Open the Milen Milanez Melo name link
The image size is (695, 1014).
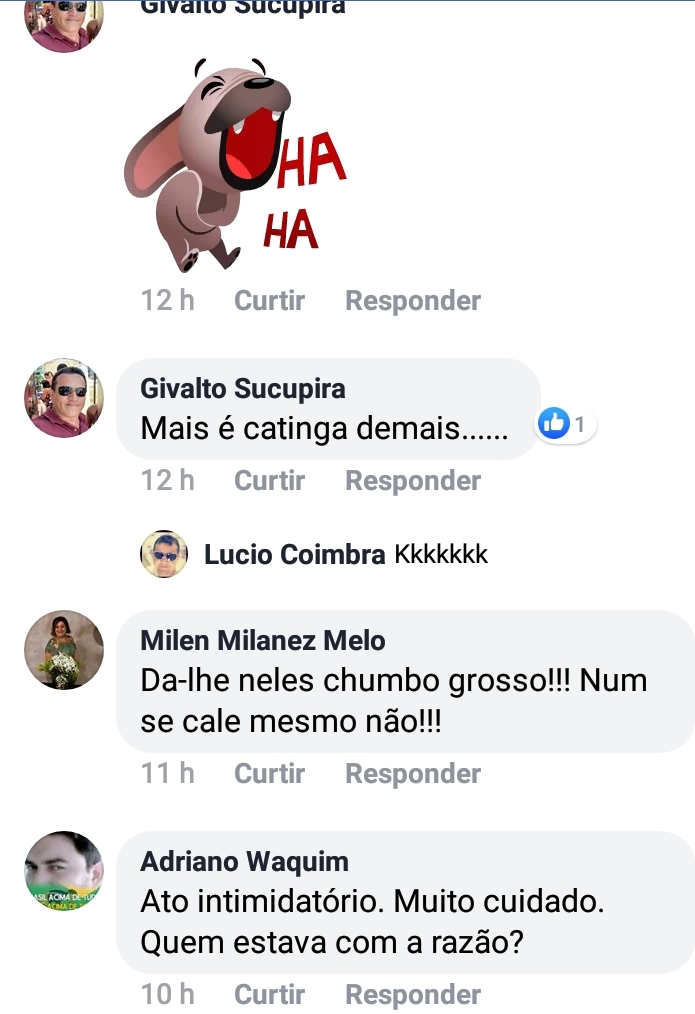click(x=262, y=640)
